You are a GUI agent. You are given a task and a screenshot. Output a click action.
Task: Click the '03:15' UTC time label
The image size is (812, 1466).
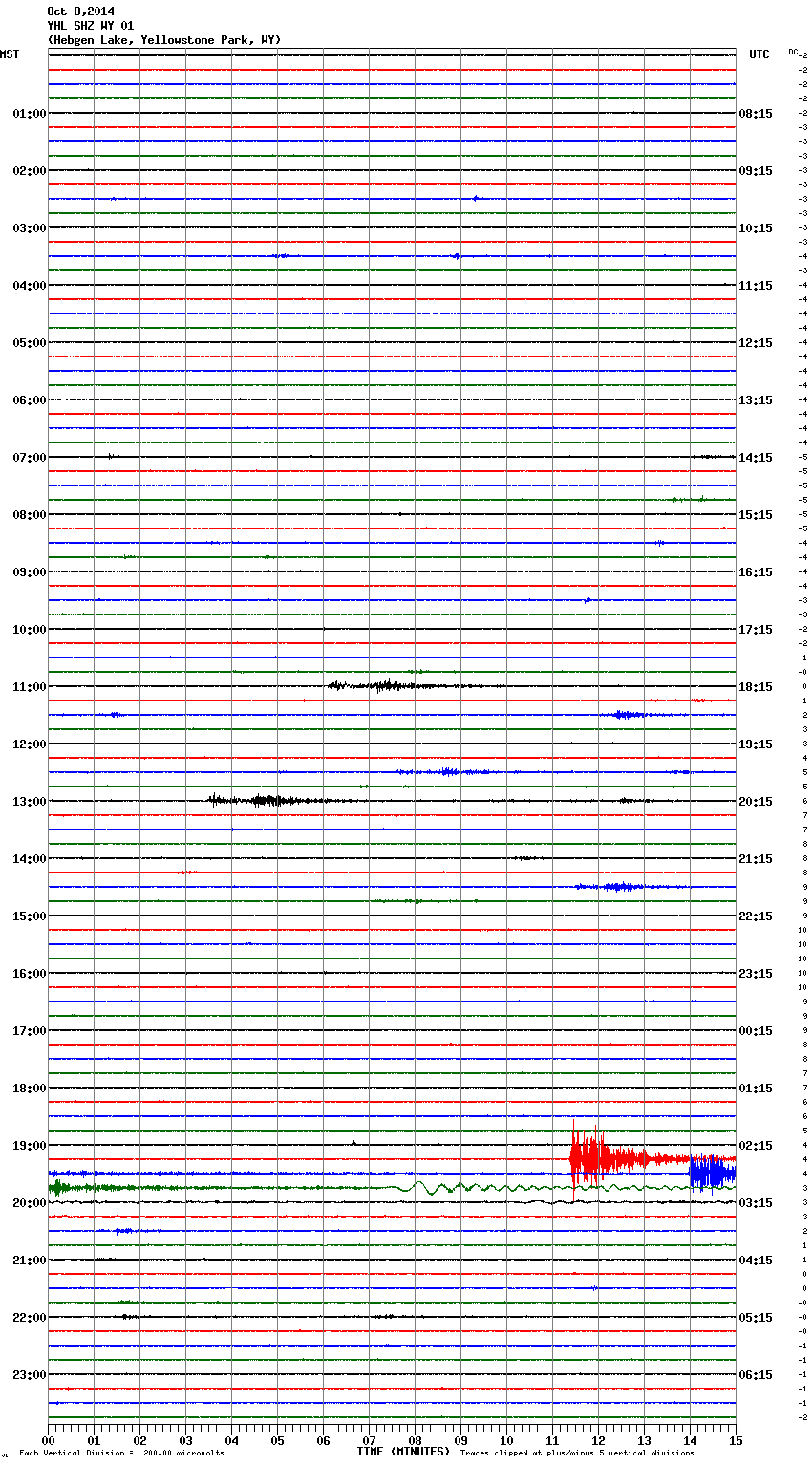pos(756,1202)
